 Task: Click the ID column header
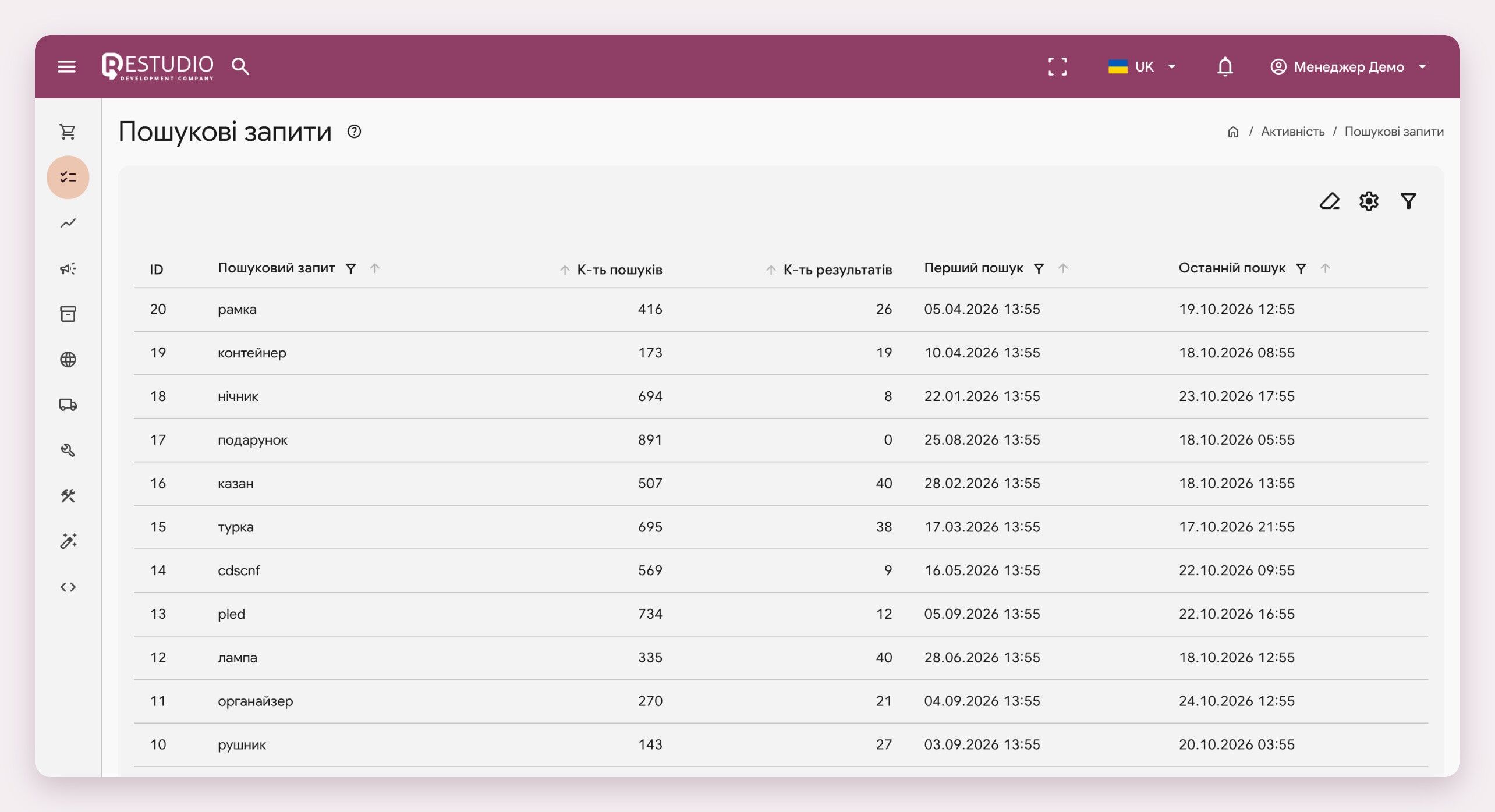tap(156, 270)
